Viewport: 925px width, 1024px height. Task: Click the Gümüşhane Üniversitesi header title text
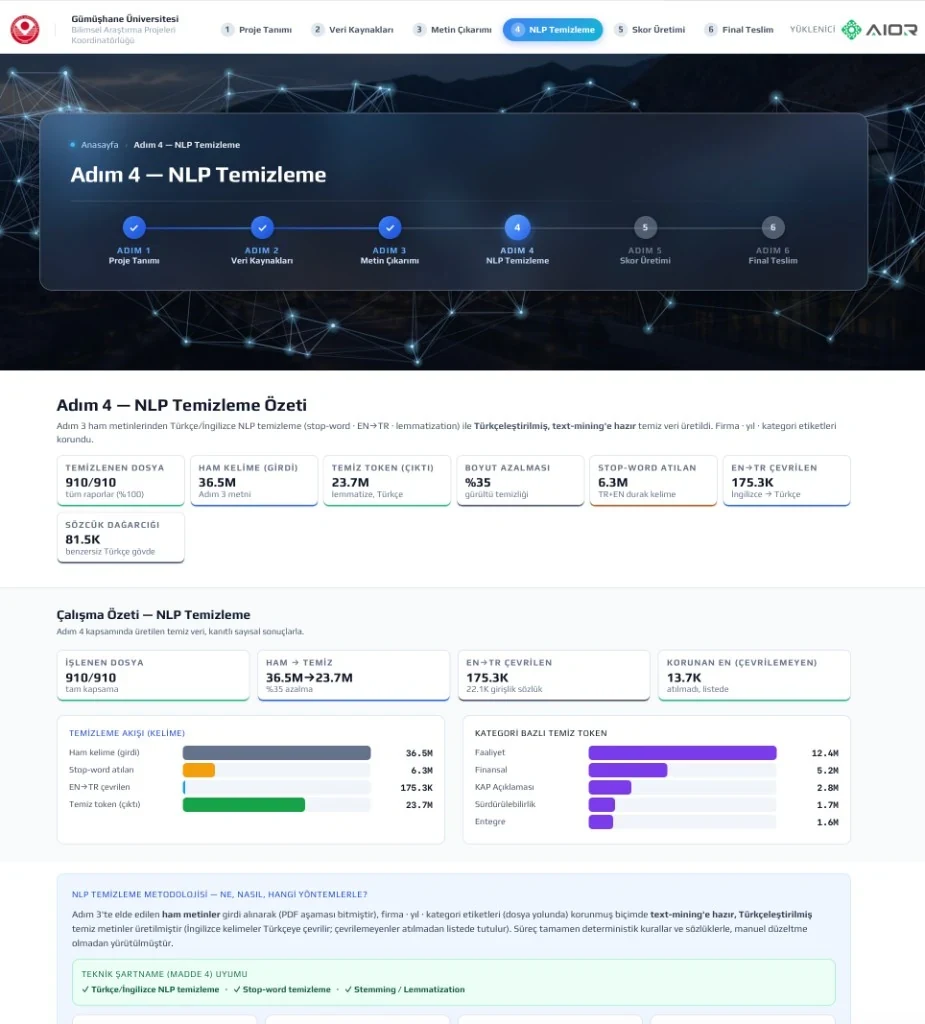click(125, 18)
